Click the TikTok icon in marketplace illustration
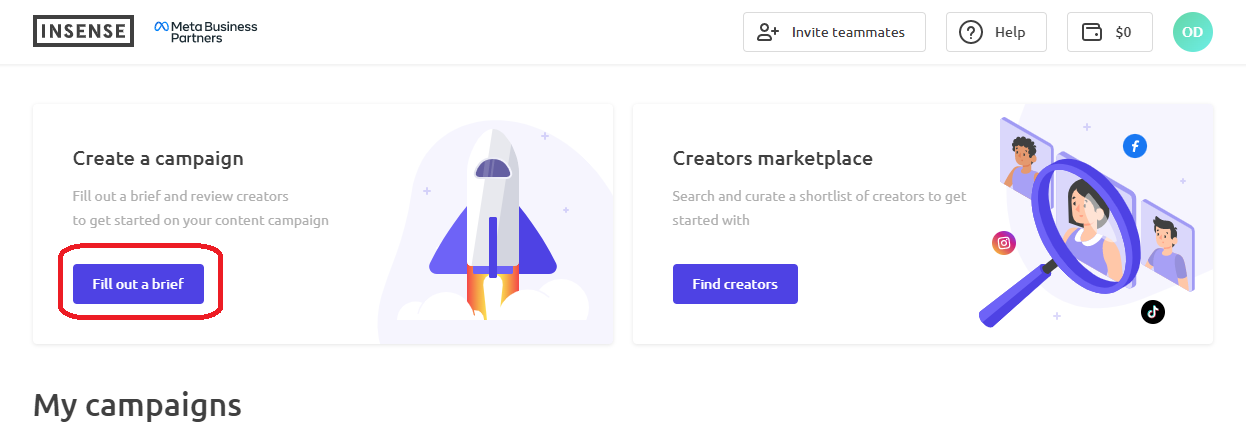The height and width of the screenshot is (439, 1246). coord(1153,312)
